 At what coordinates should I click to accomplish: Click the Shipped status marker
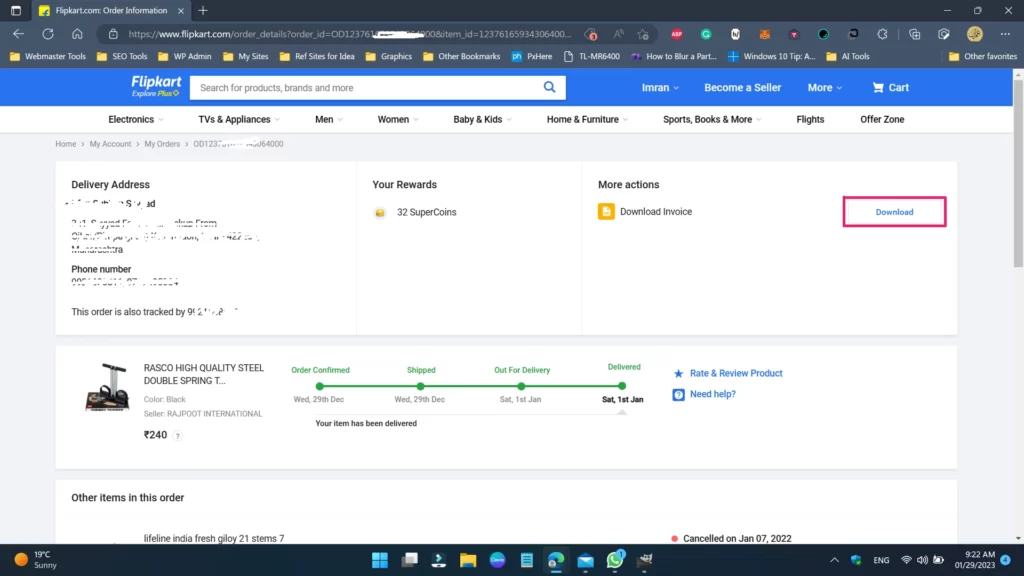click(421, 386)
